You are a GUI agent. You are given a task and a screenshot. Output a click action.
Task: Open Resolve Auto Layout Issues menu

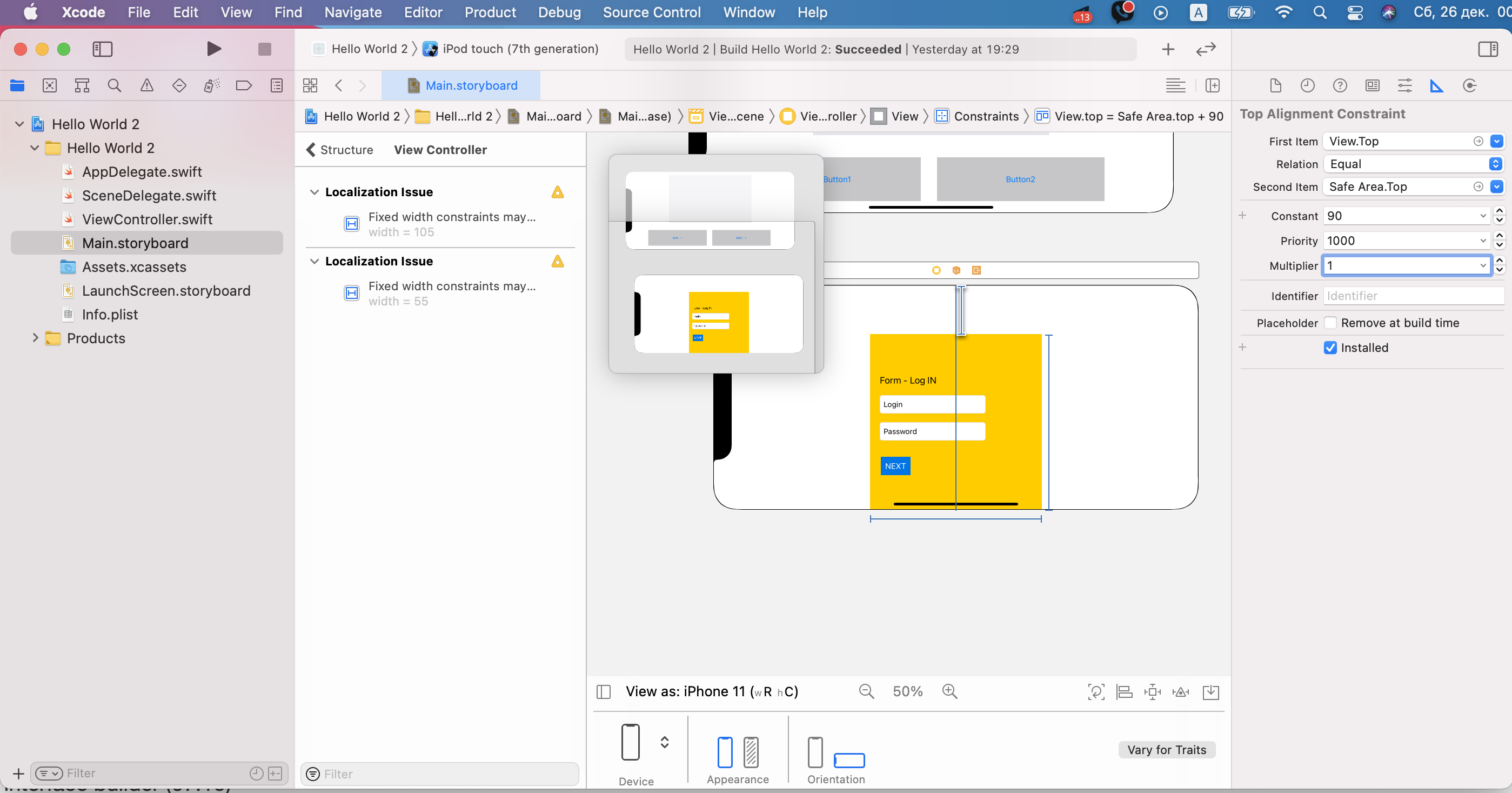click(x=1180, y=692)
